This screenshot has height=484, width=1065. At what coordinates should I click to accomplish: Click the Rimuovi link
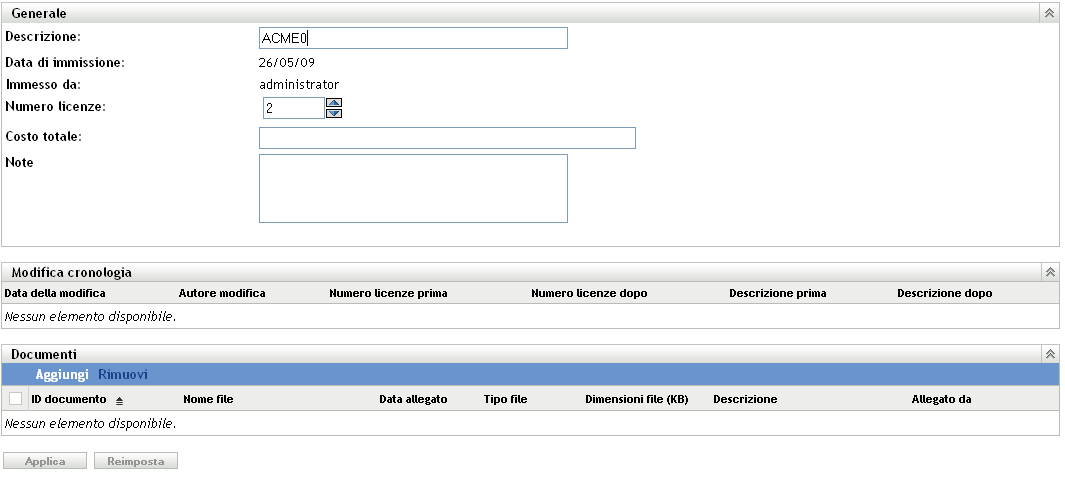point(123,375)
